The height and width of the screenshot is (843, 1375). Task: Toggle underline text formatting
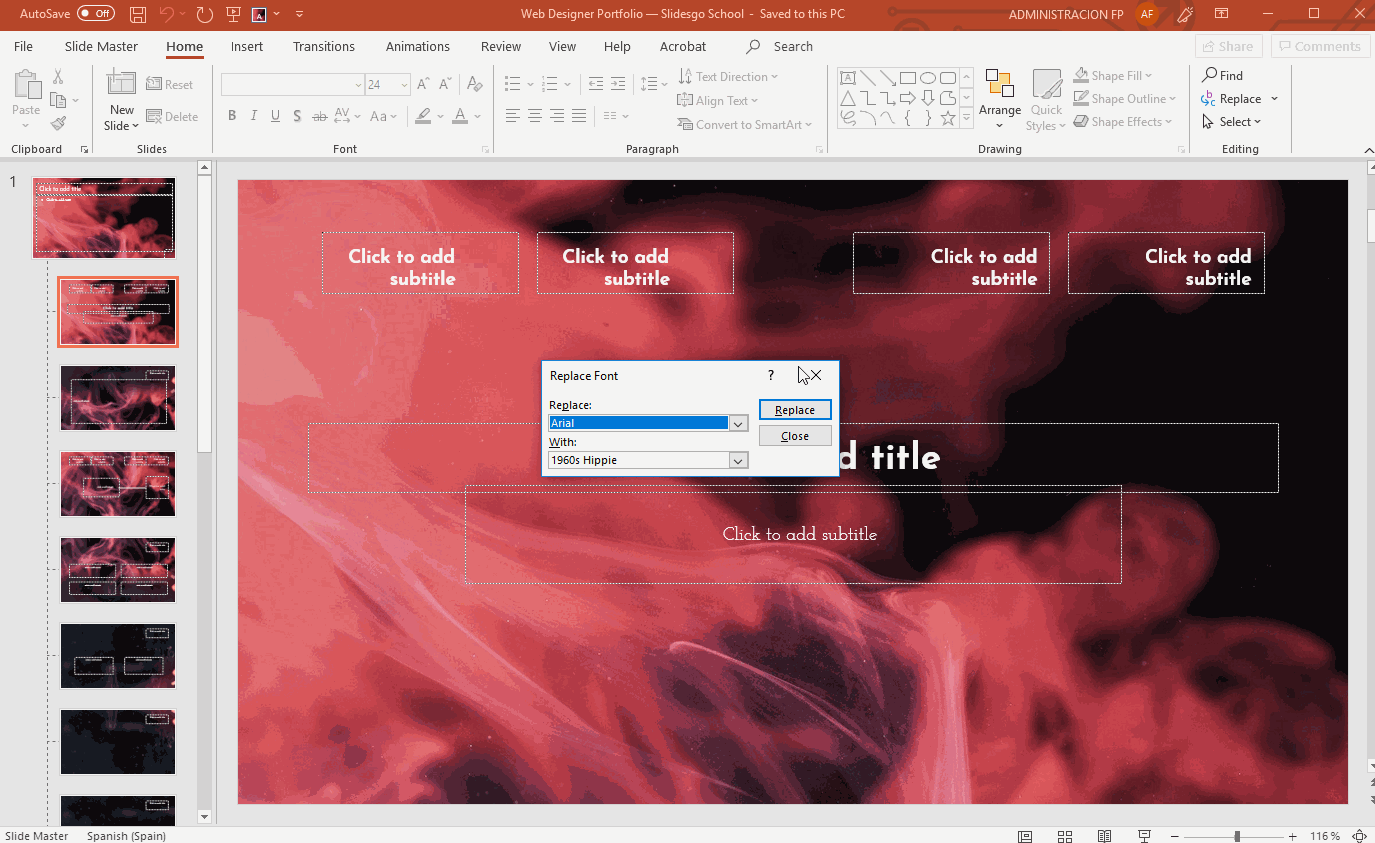[276, 116]
